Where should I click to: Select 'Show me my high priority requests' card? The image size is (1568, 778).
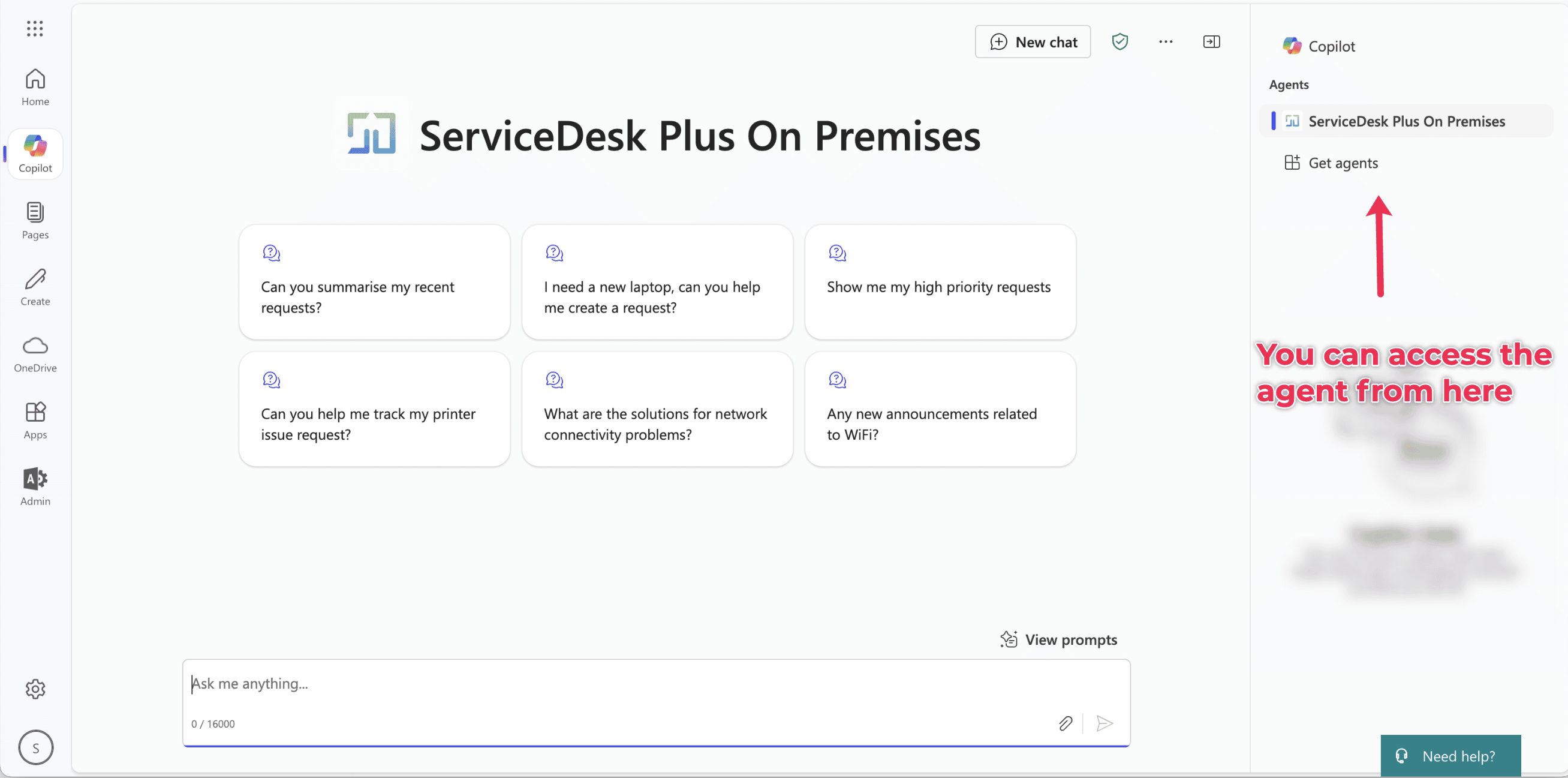(940, 282)
